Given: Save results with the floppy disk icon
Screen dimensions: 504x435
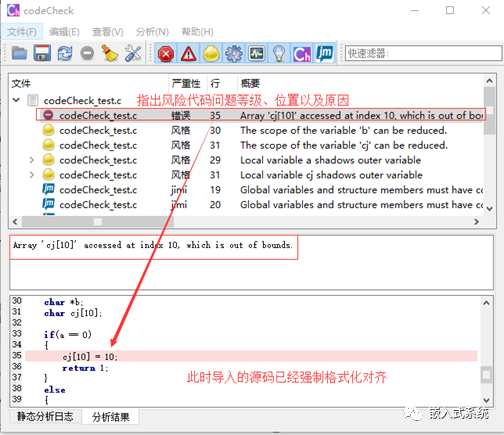Looking at the screenshot, I should coord(42,53).
